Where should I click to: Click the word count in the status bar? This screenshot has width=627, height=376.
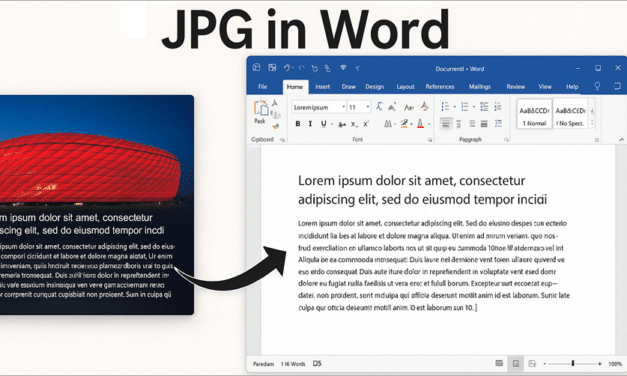[x=293, y=364]
